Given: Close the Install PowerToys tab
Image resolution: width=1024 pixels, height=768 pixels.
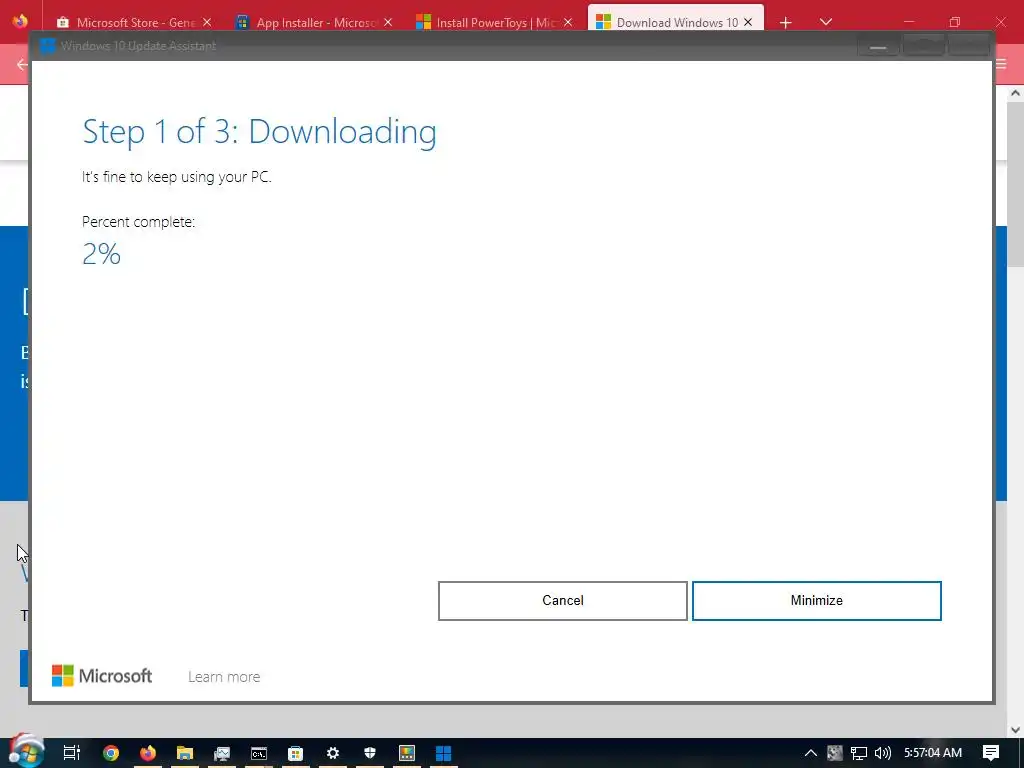Looking at the screenshot, I should (x=568, y=22).
